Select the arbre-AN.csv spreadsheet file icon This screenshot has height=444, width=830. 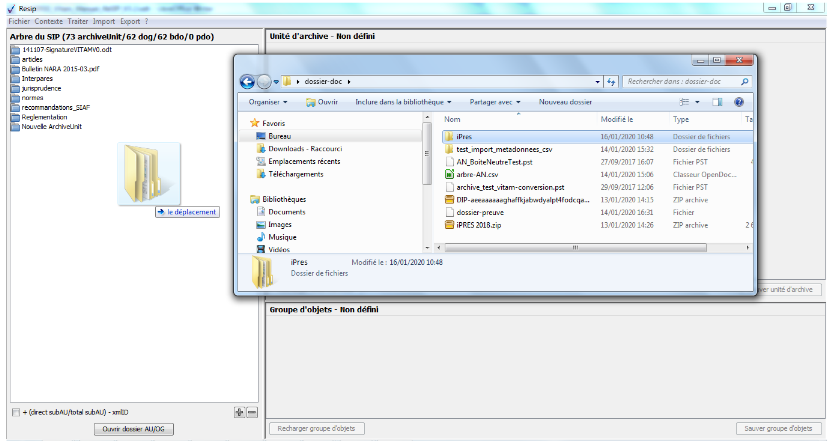point(450,175)
